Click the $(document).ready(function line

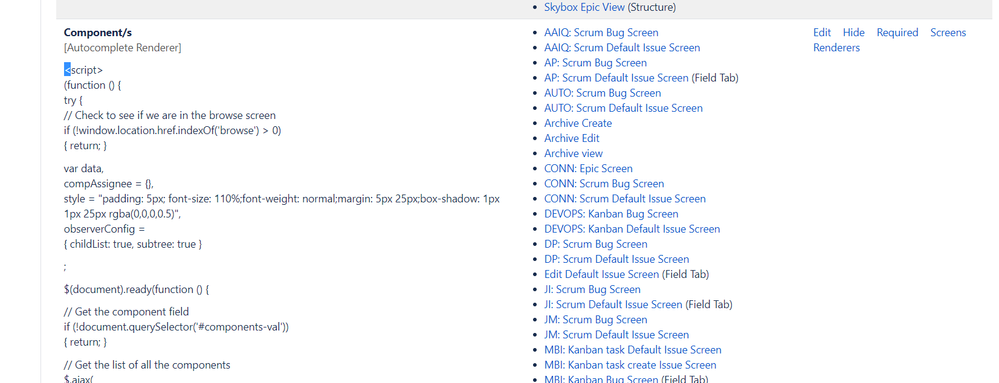(x=136, y=289)
